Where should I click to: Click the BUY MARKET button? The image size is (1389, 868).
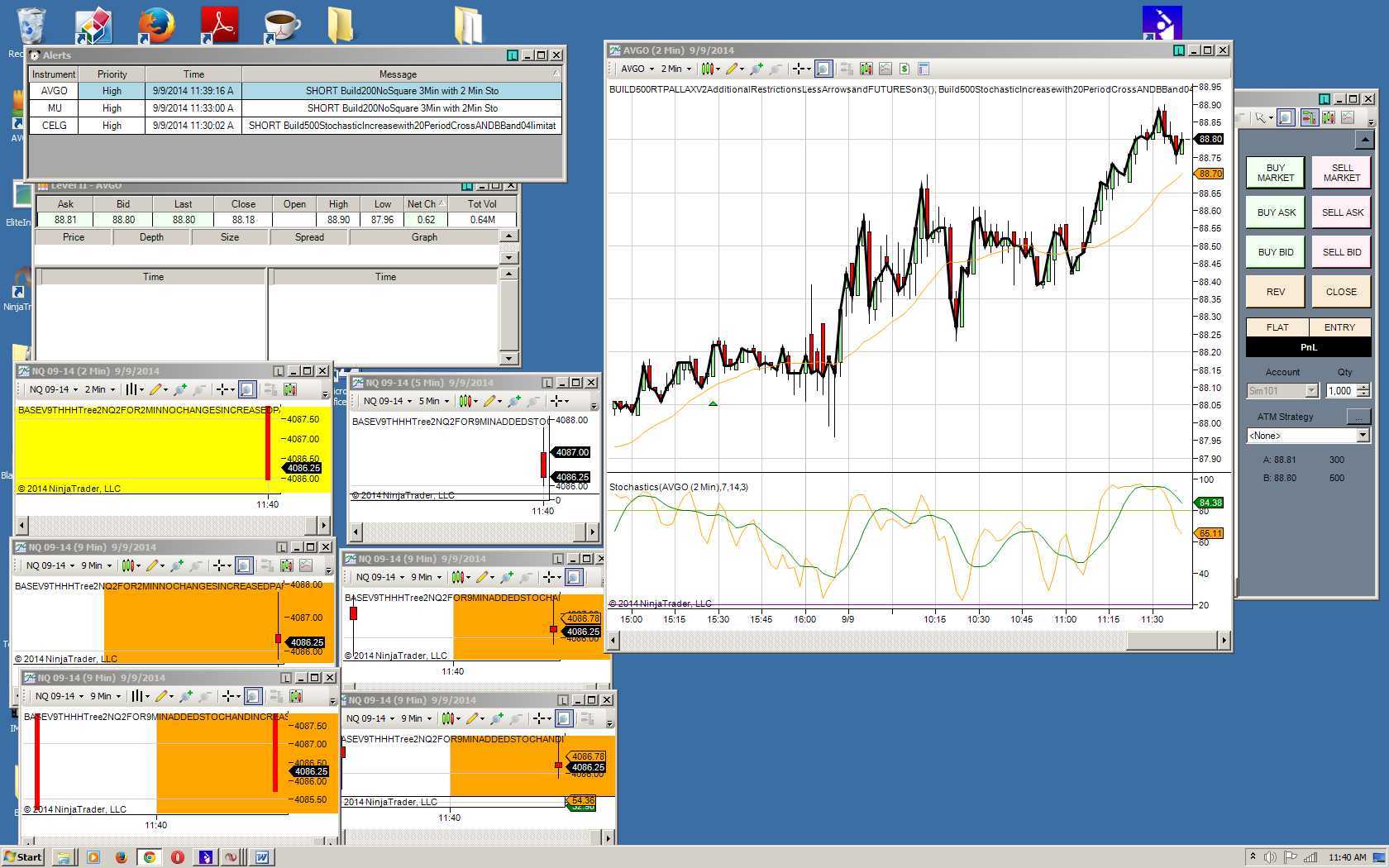[x=1276, y=172]
